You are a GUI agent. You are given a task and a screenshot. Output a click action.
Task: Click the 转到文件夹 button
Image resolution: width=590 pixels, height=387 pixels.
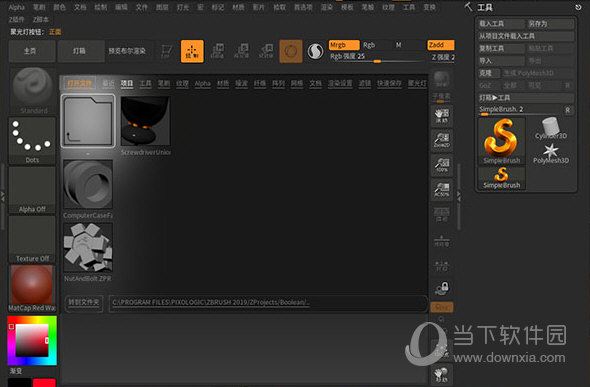(84, 303)
